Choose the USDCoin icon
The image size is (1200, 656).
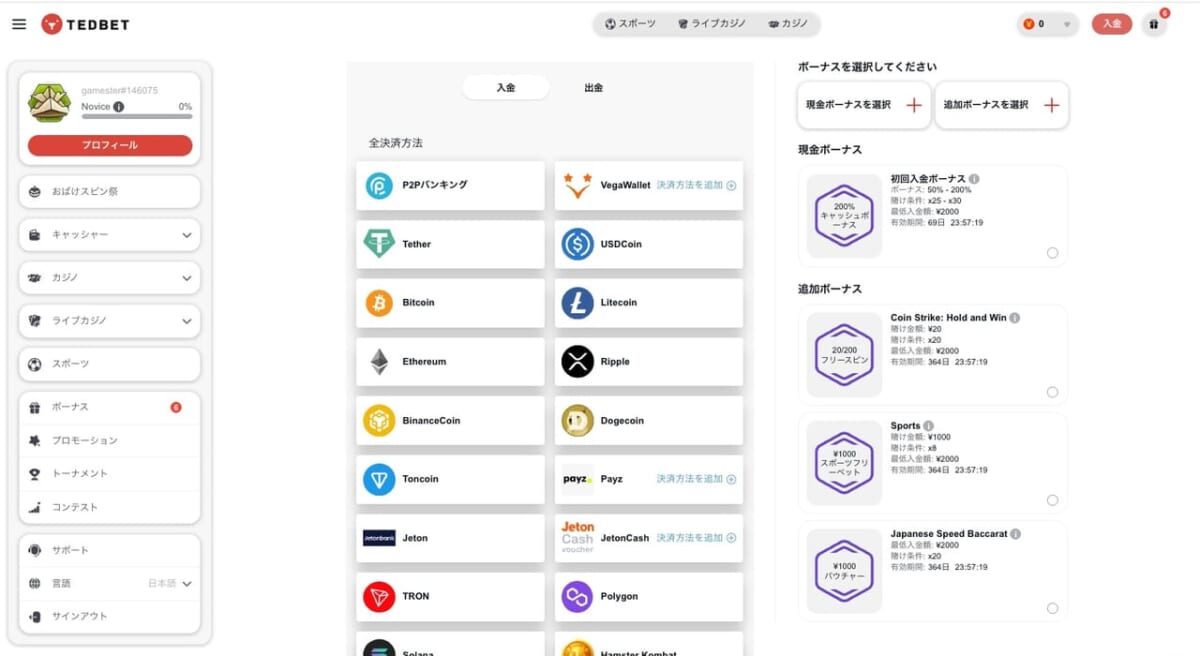click(577, 244)
